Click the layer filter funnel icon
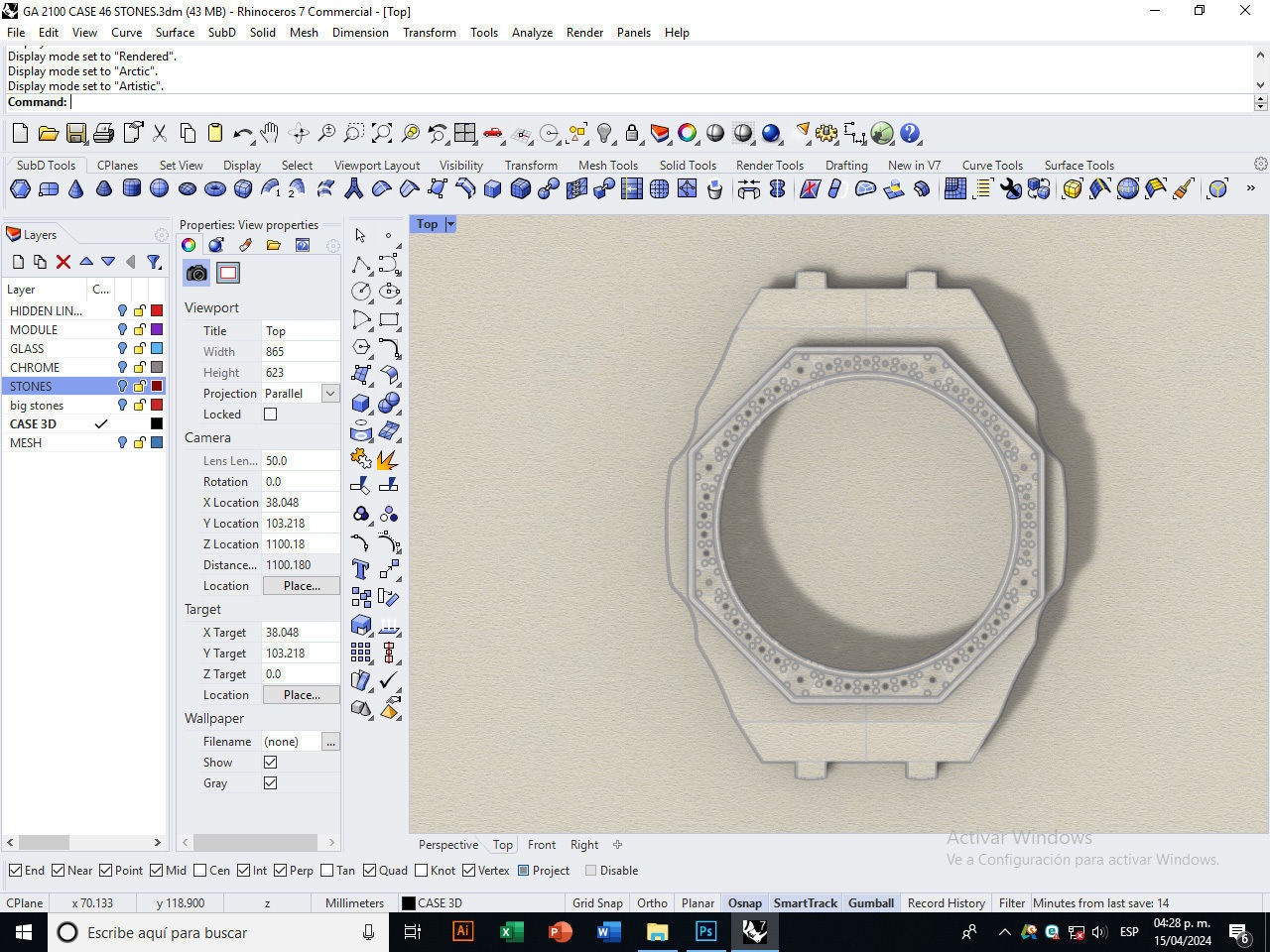Screen dimensions: 1270x952 click(x=154, y=262)
